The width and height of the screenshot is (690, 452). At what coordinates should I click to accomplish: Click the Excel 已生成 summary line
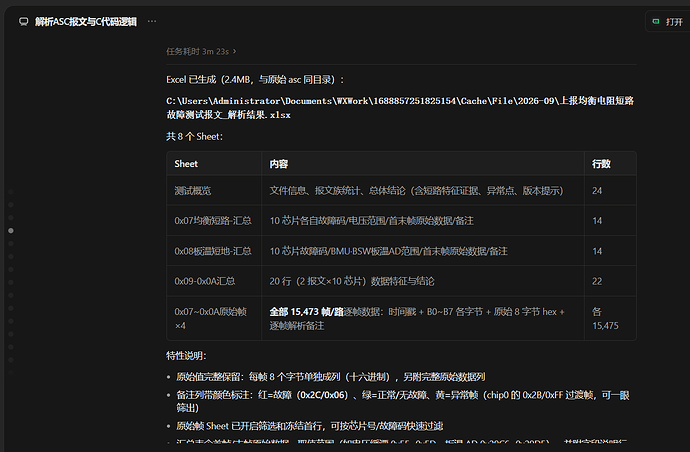tap(255, 80)
